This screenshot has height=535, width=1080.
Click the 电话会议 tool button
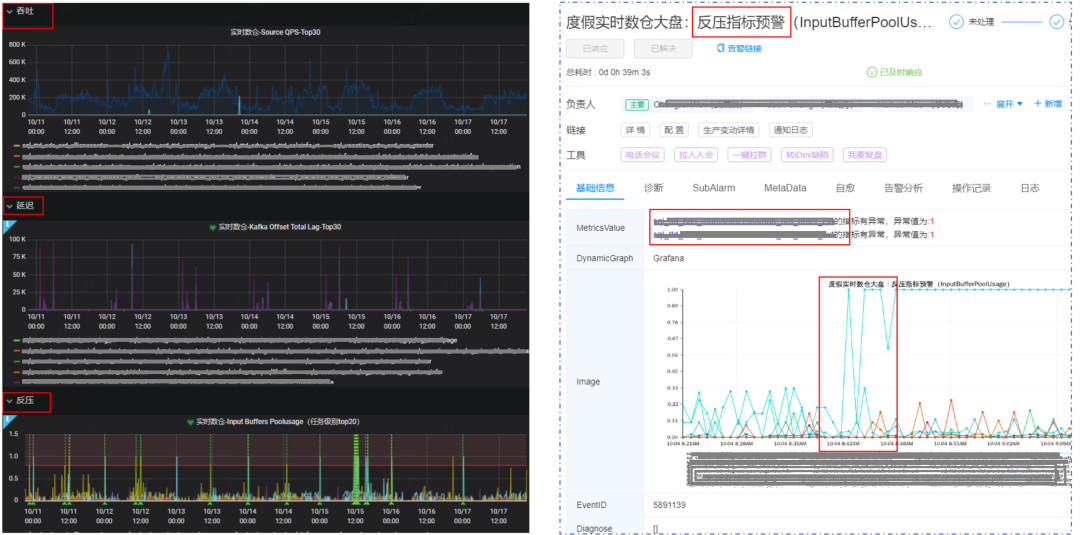pyautogui.click(x=643, y=155)
